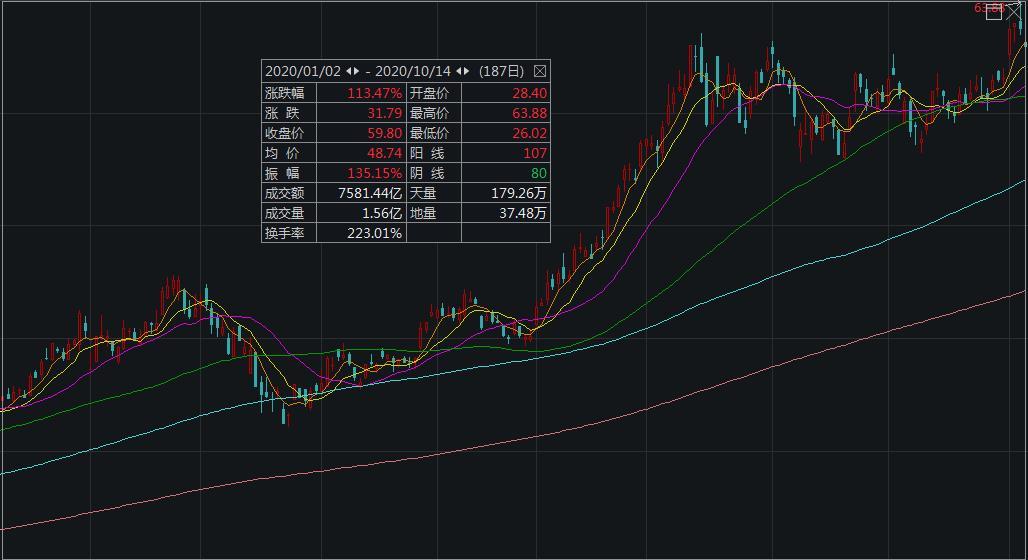The height and width of the screenshot is (560, 1028).
Task: Click the X icon at chart top-right corner
Action: pyautogui.click(x=1013, y=12)
